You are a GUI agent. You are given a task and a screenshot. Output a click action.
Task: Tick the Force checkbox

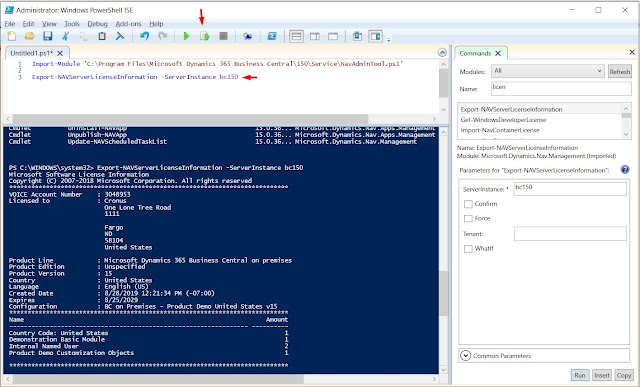[468, 218]
